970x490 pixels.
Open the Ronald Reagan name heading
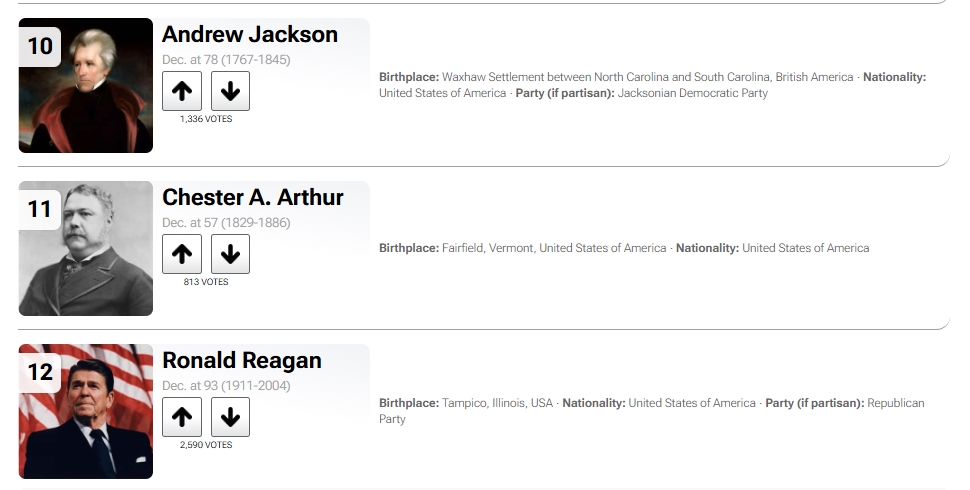(242, 360)
